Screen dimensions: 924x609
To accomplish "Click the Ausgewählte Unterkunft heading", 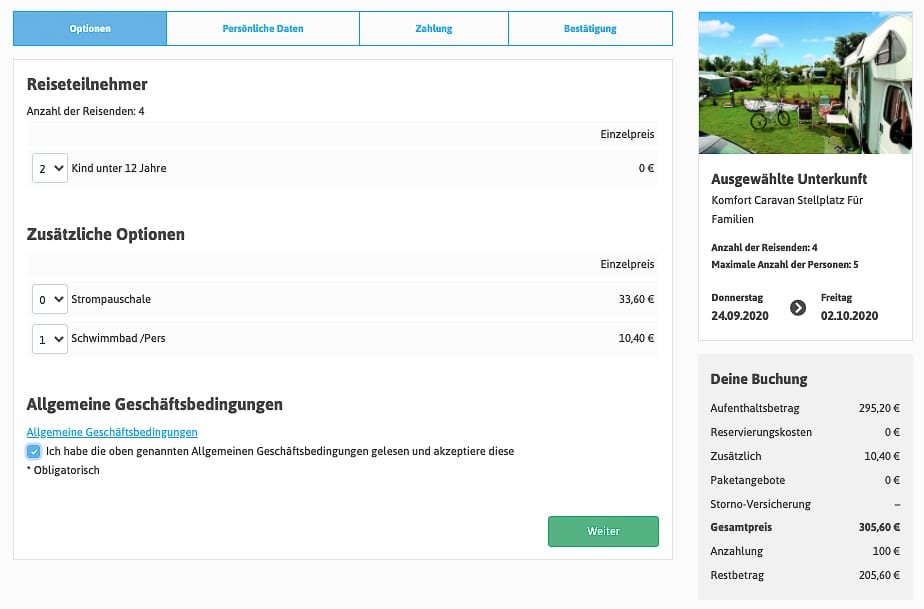I will (x=788, y=180).
